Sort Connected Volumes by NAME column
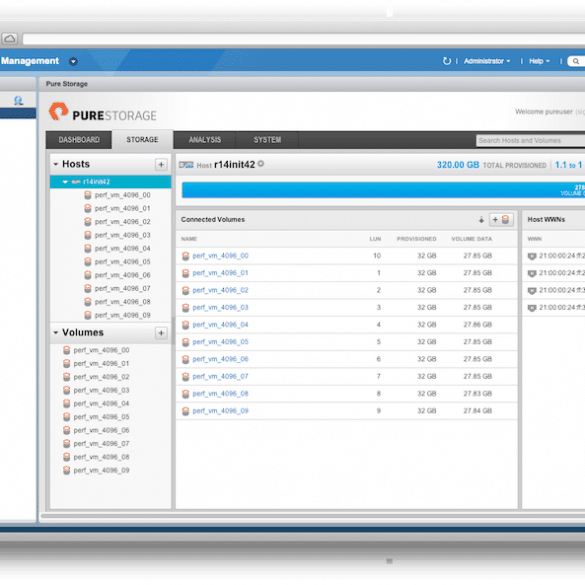This screenshot has height=585, width=585. coord(189,239)
